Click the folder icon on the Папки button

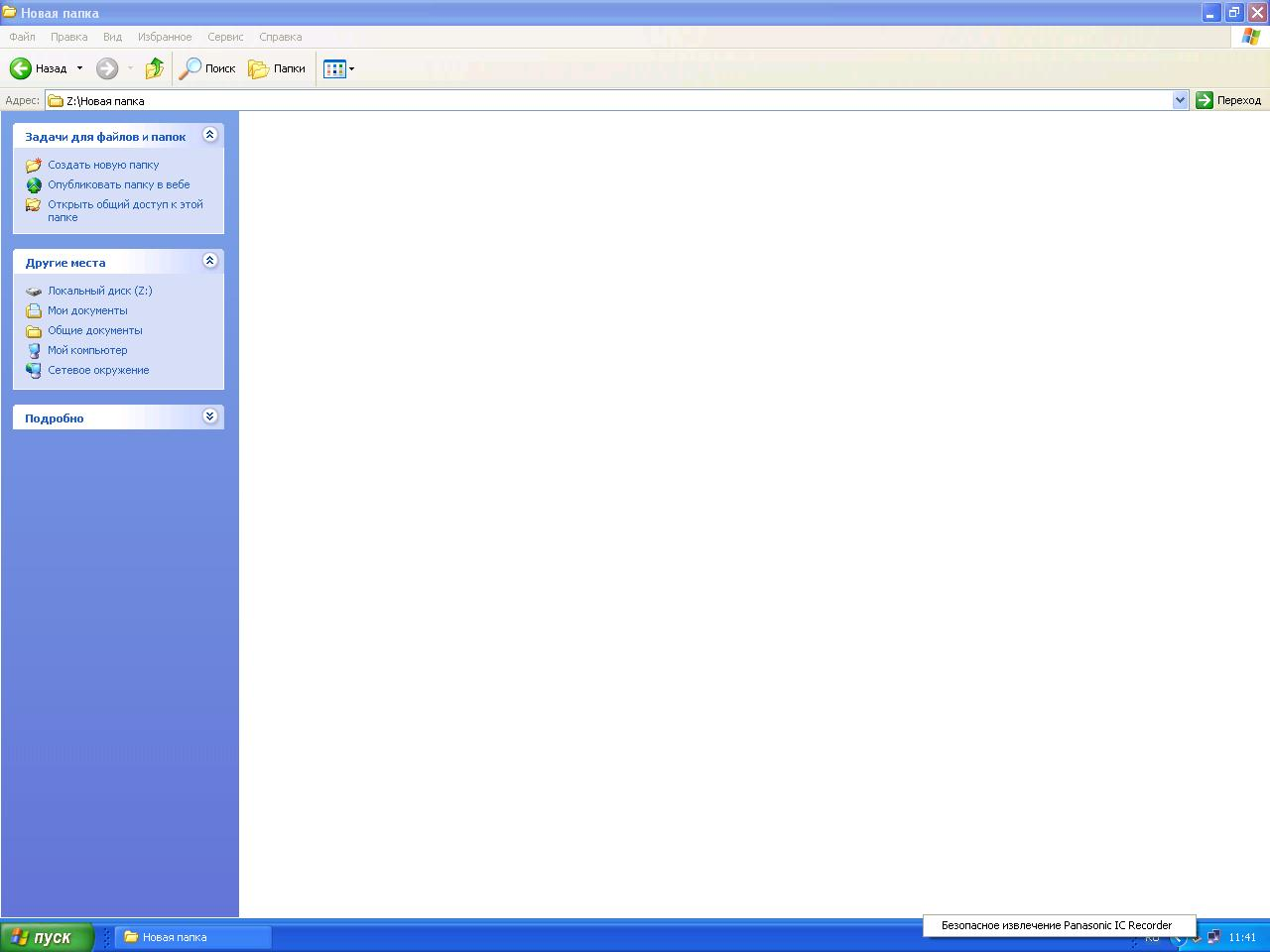[258, 68]
